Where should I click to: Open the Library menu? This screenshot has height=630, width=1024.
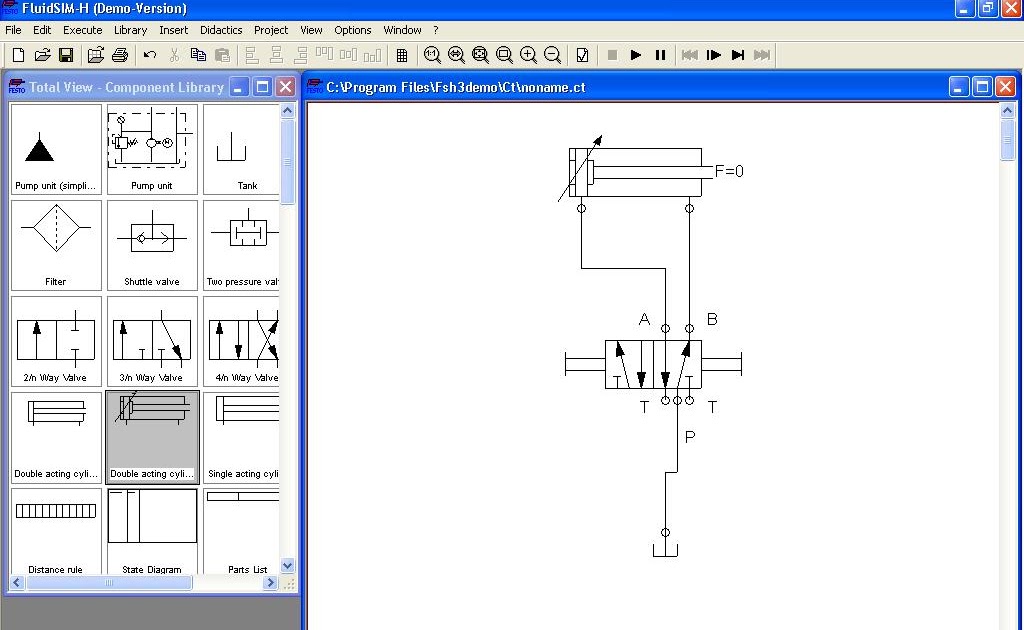coord(131,30)
